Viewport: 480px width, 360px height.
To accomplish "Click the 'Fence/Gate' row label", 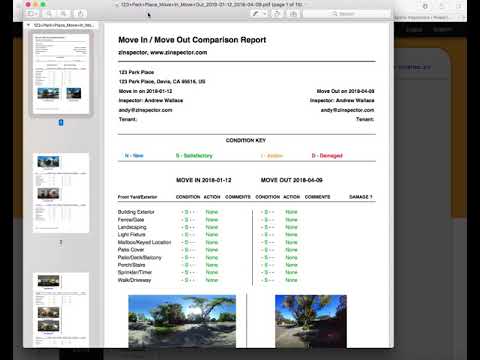I will click(x=131, y=220).
